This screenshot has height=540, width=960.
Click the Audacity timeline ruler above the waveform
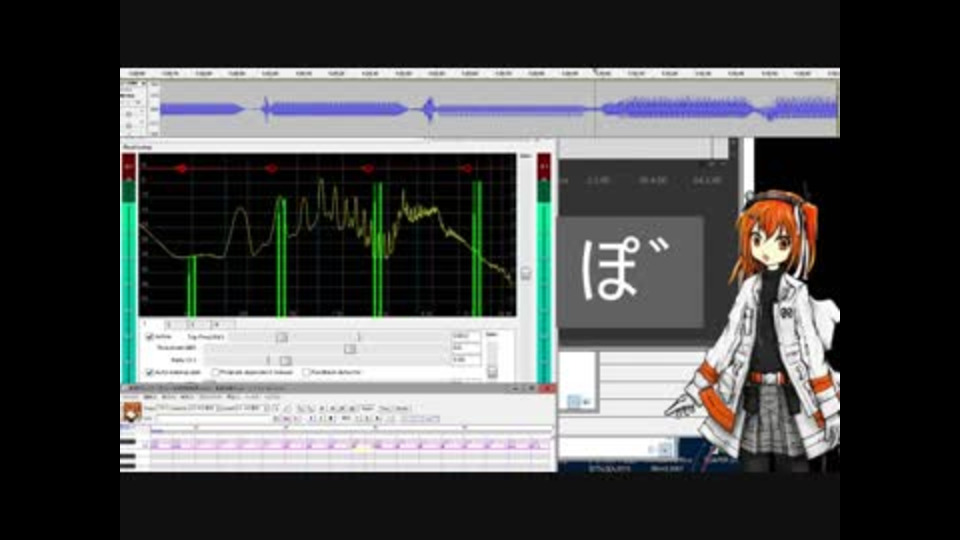[480, 73]
